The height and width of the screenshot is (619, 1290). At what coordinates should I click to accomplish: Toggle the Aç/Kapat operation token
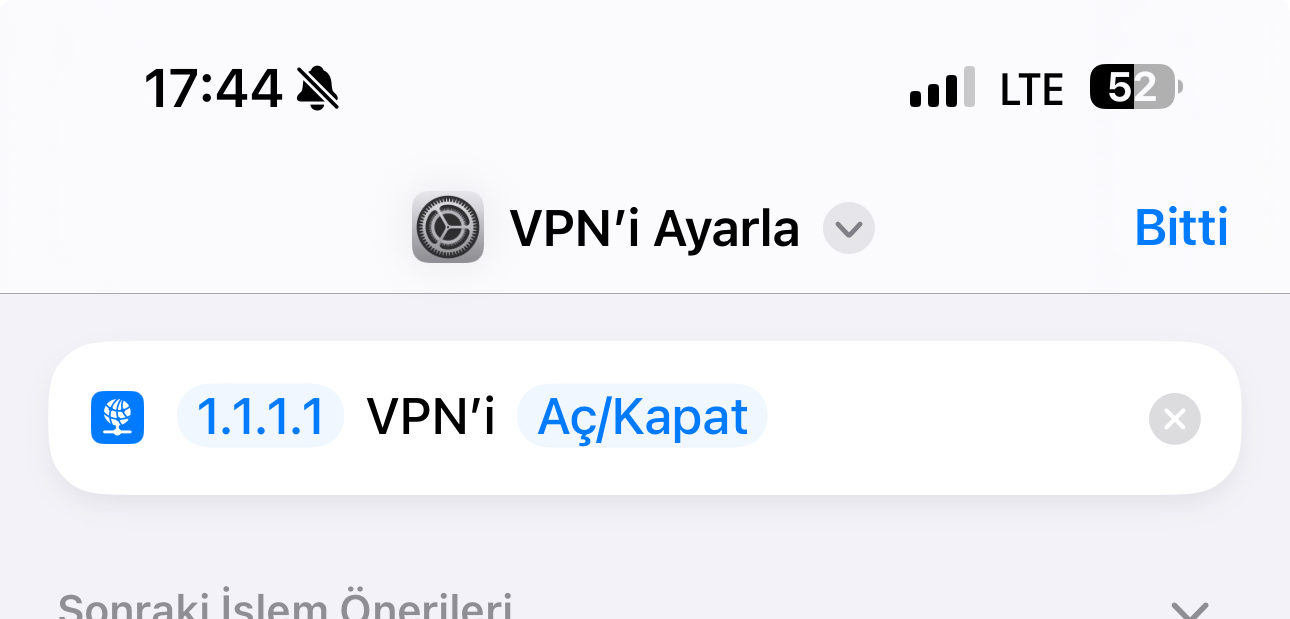click(x=642, y=417)
